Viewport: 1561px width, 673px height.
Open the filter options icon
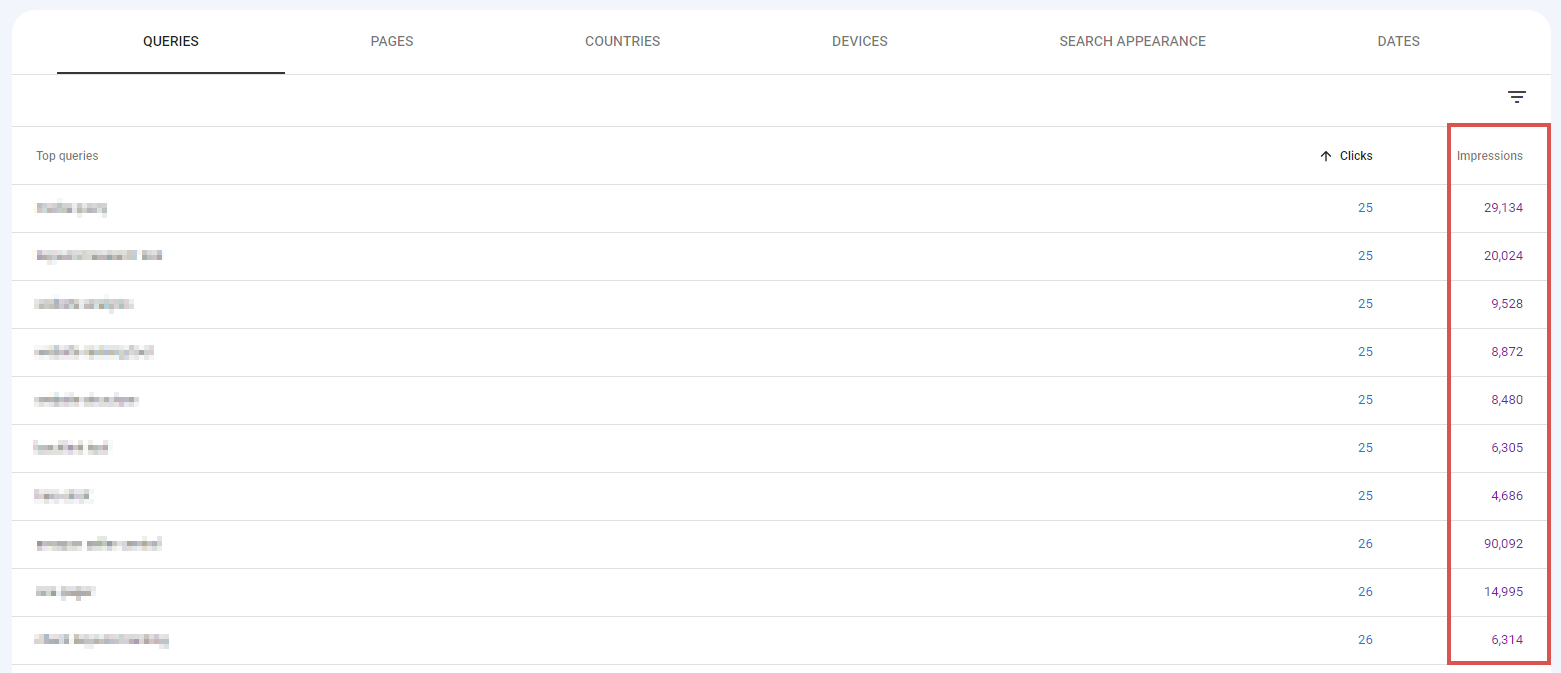(x=1517, y=96)
